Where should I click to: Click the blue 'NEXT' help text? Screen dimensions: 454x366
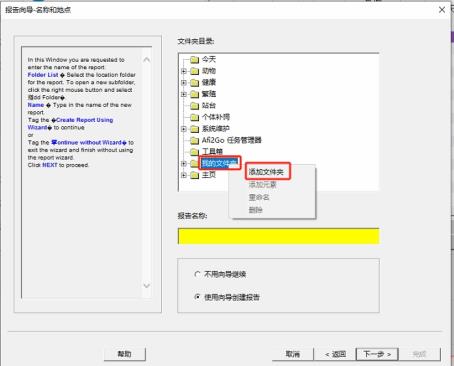(x=50, y=165)
